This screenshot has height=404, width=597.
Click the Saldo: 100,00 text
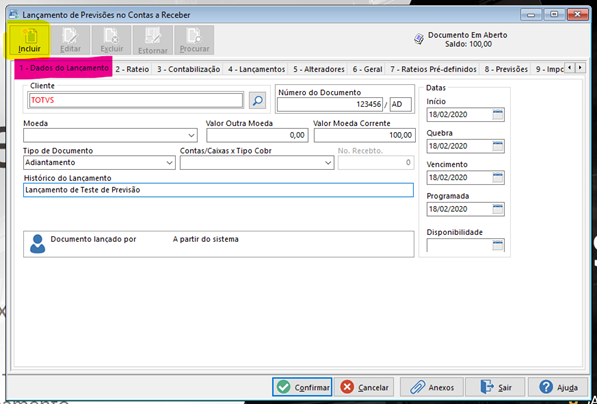coord(468,44)
